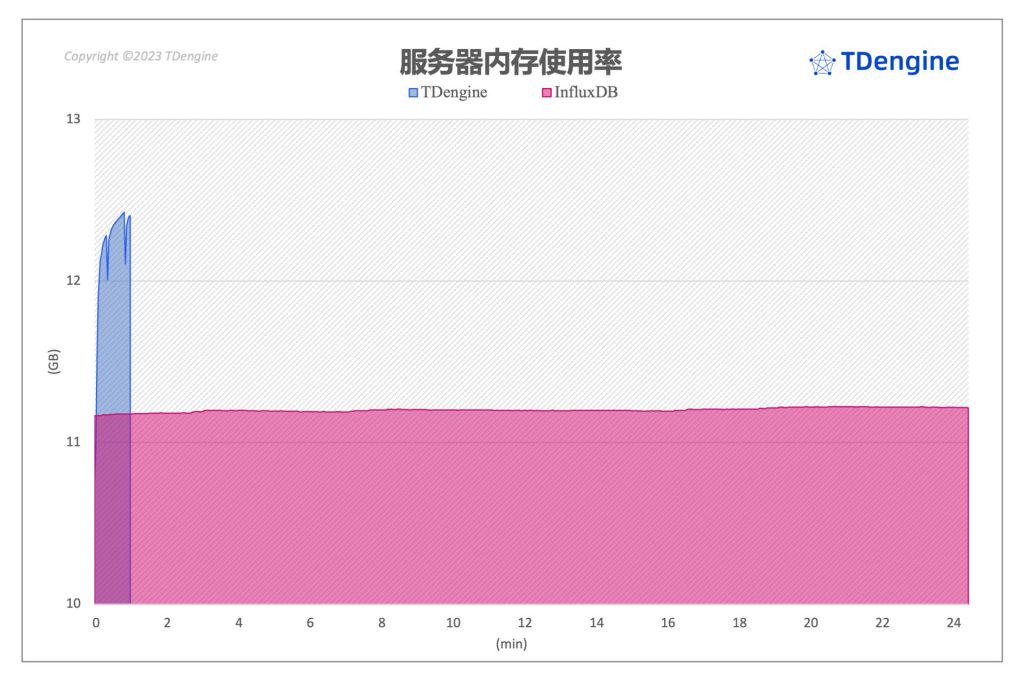This screenshot has width=1024, height=682.
Task: Select the TDengine legend label text
Action: tap(454, 94)
